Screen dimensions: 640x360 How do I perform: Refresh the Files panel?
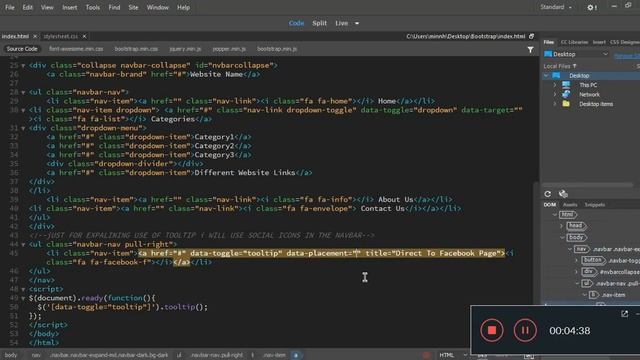coord(548,194)
